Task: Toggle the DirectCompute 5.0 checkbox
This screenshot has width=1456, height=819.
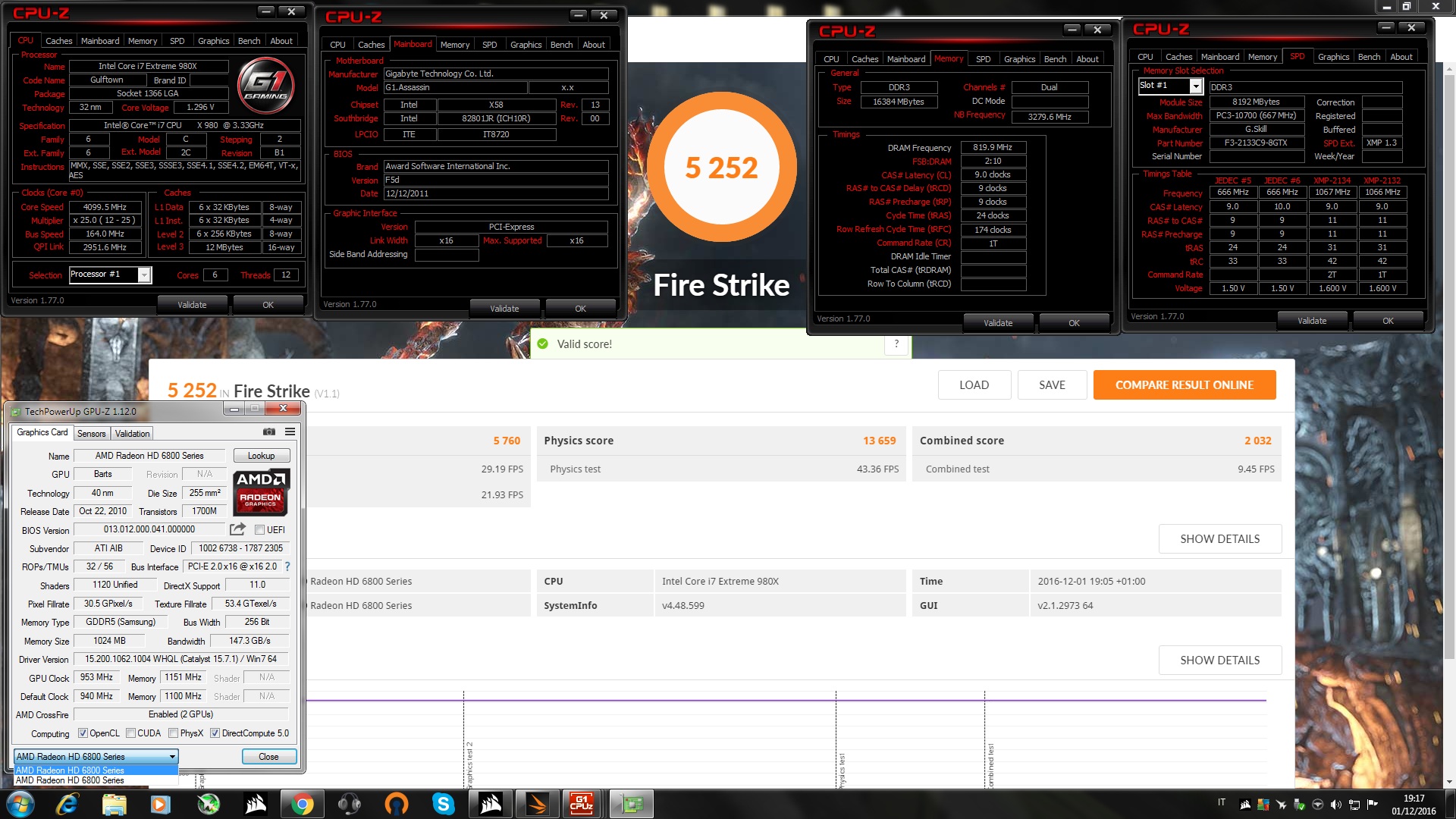Action: (x=215, y=733)
